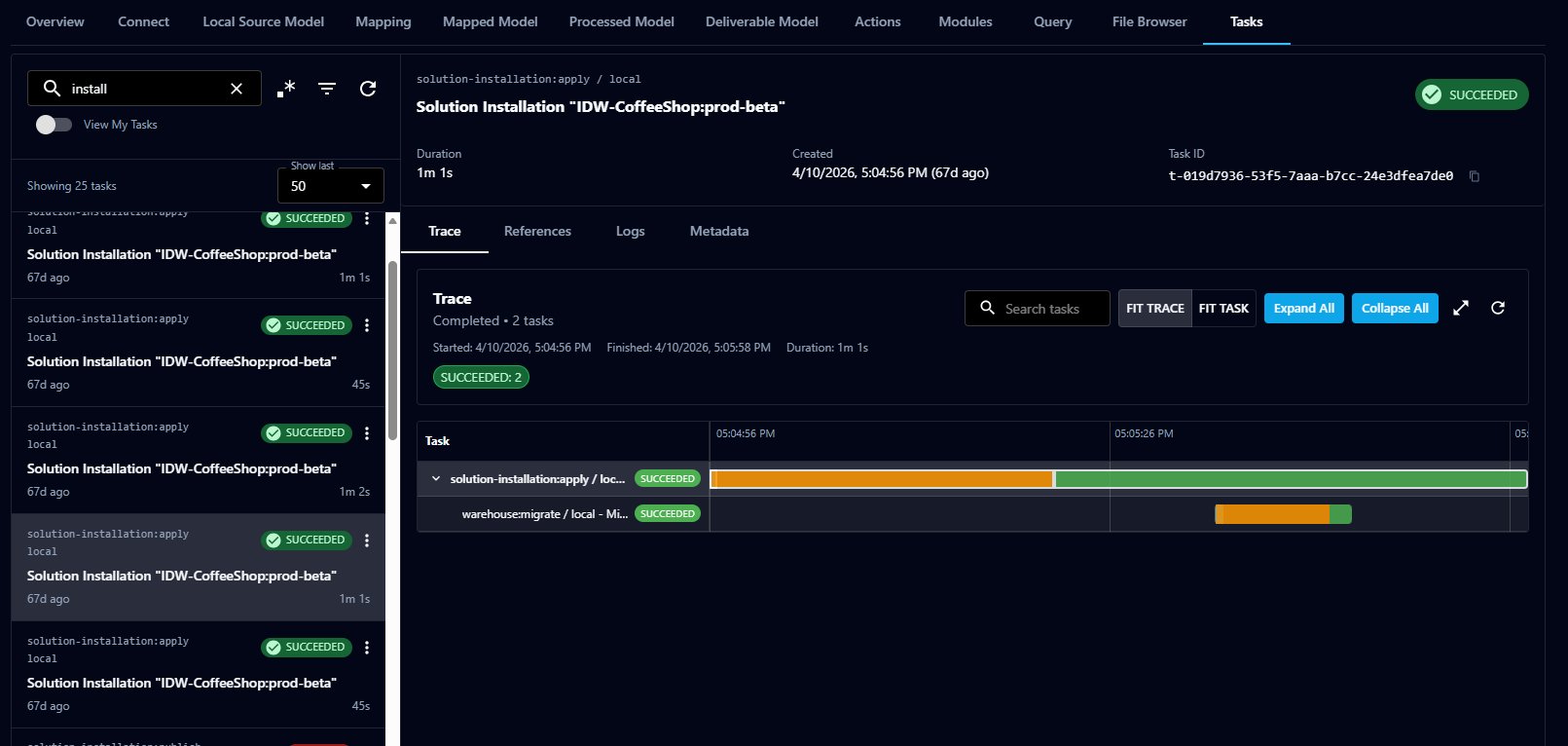Click the task list vertical scrollbar

(x=392, y=351)
